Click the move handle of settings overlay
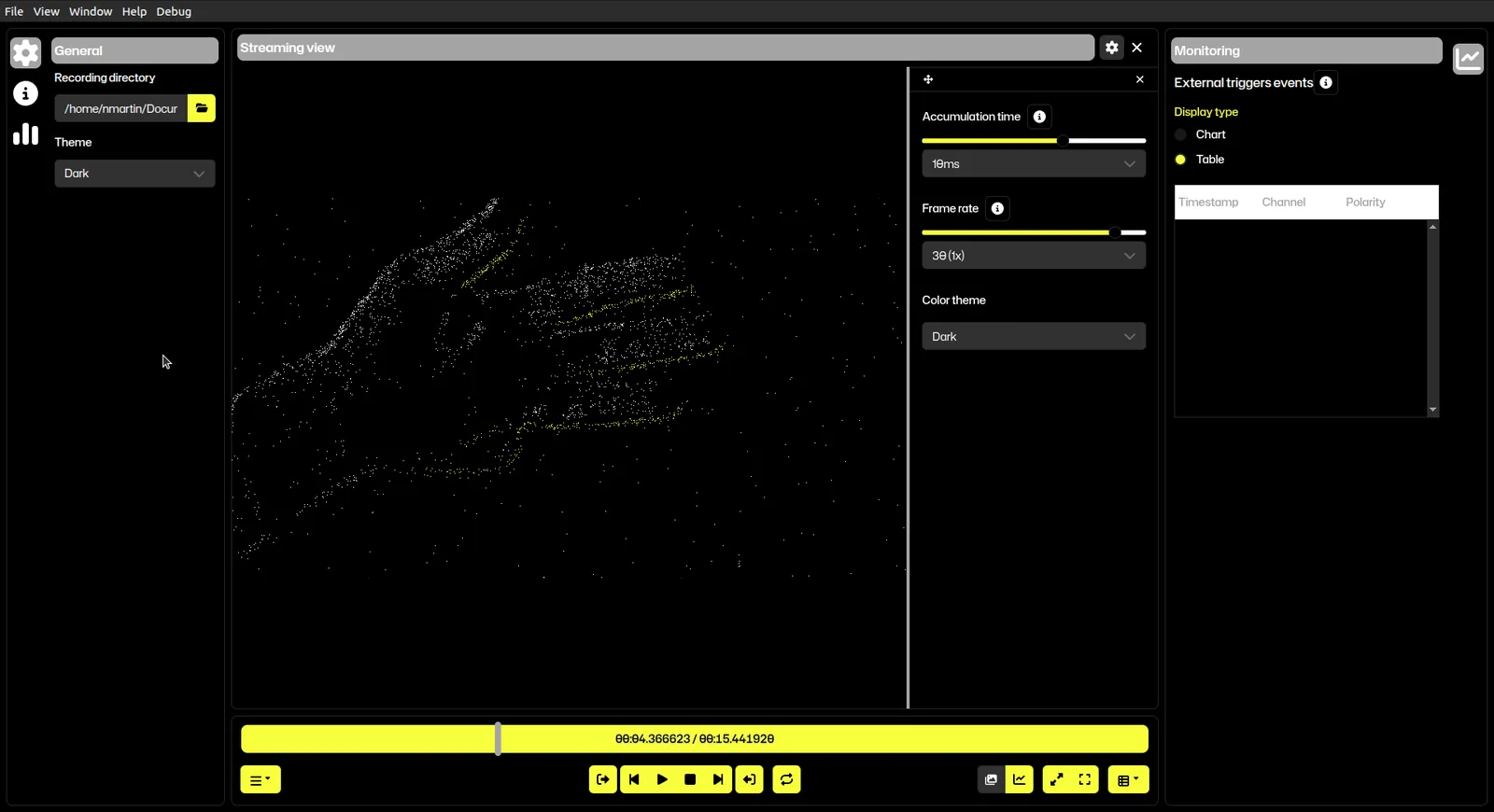The image size is (1494, 812). 928,79
